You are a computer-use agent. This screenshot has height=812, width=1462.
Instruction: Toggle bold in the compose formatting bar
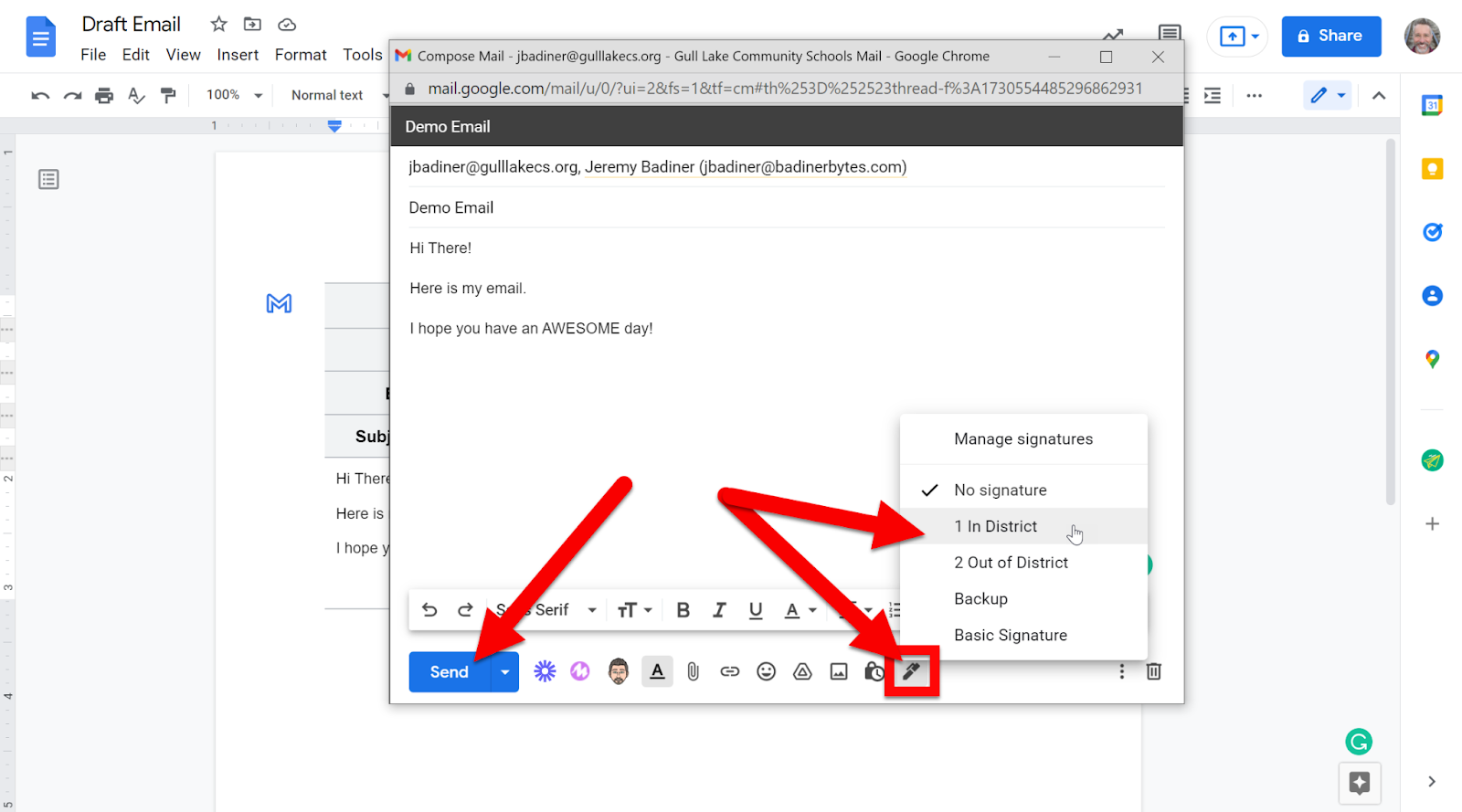coord(683,610)
